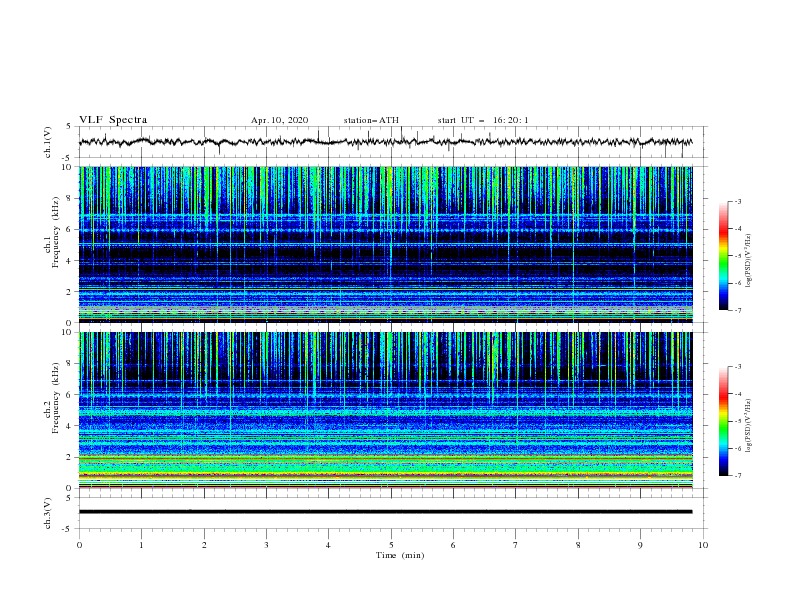Click the upper "log(PSD)(V²/Hz)" colorbar label
Screen dimensions: 792x612
click(x=749, y=261)
